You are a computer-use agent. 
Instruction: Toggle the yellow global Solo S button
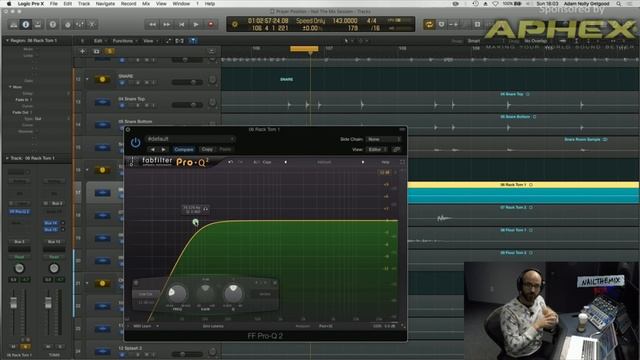pyautogui.click(x=109, y=51)
